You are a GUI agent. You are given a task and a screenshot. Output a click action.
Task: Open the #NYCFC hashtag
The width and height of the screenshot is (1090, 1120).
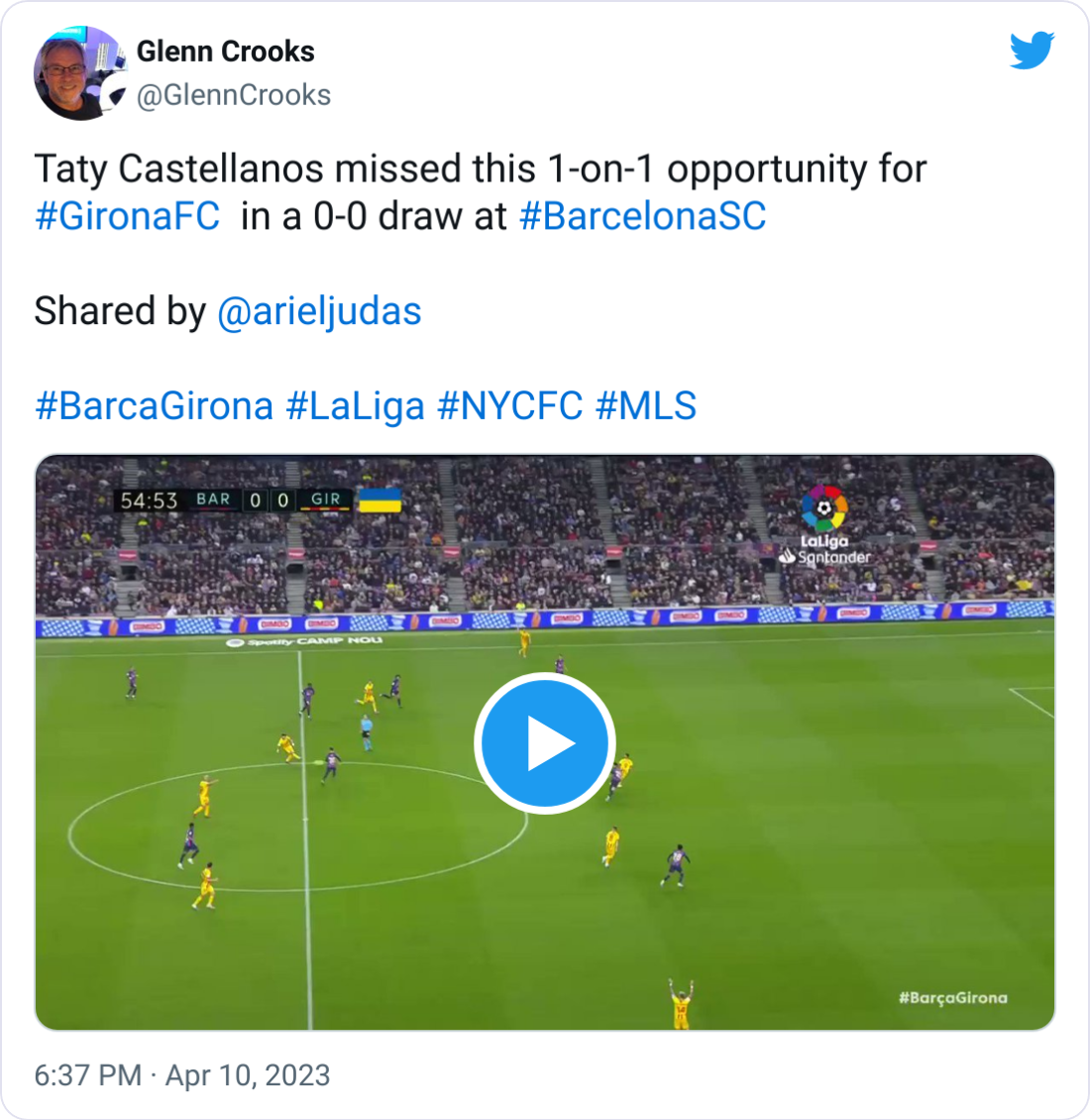pos(510,405)
